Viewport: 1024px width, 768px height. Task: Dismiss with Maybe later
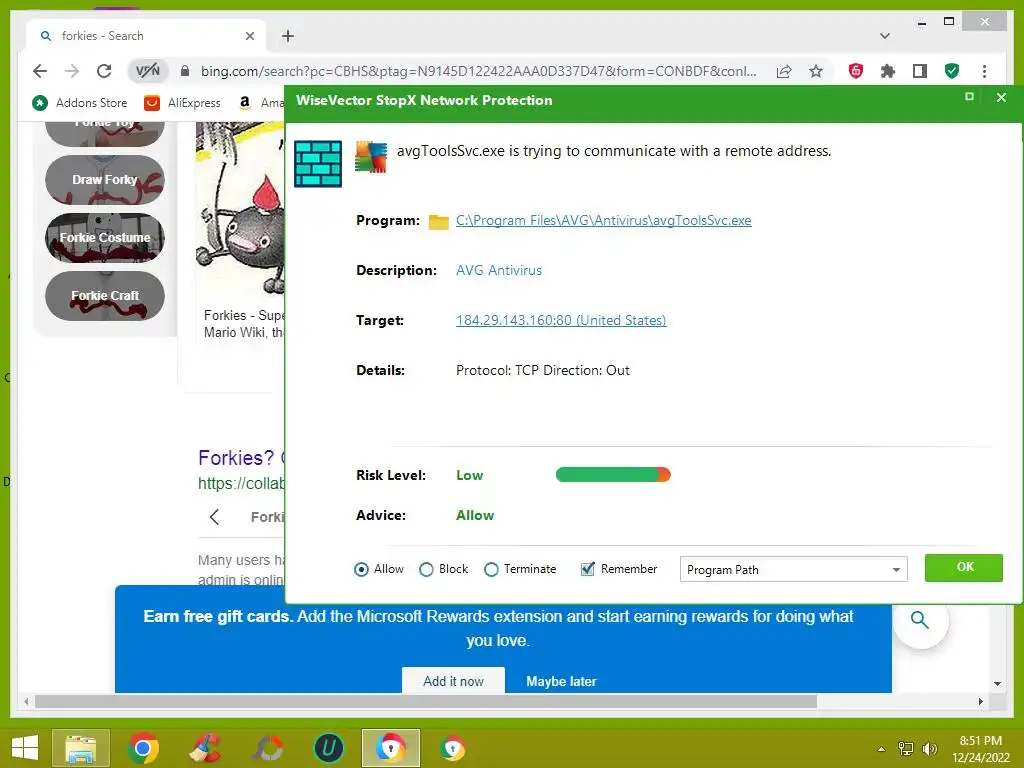click(x=561, y=681)
